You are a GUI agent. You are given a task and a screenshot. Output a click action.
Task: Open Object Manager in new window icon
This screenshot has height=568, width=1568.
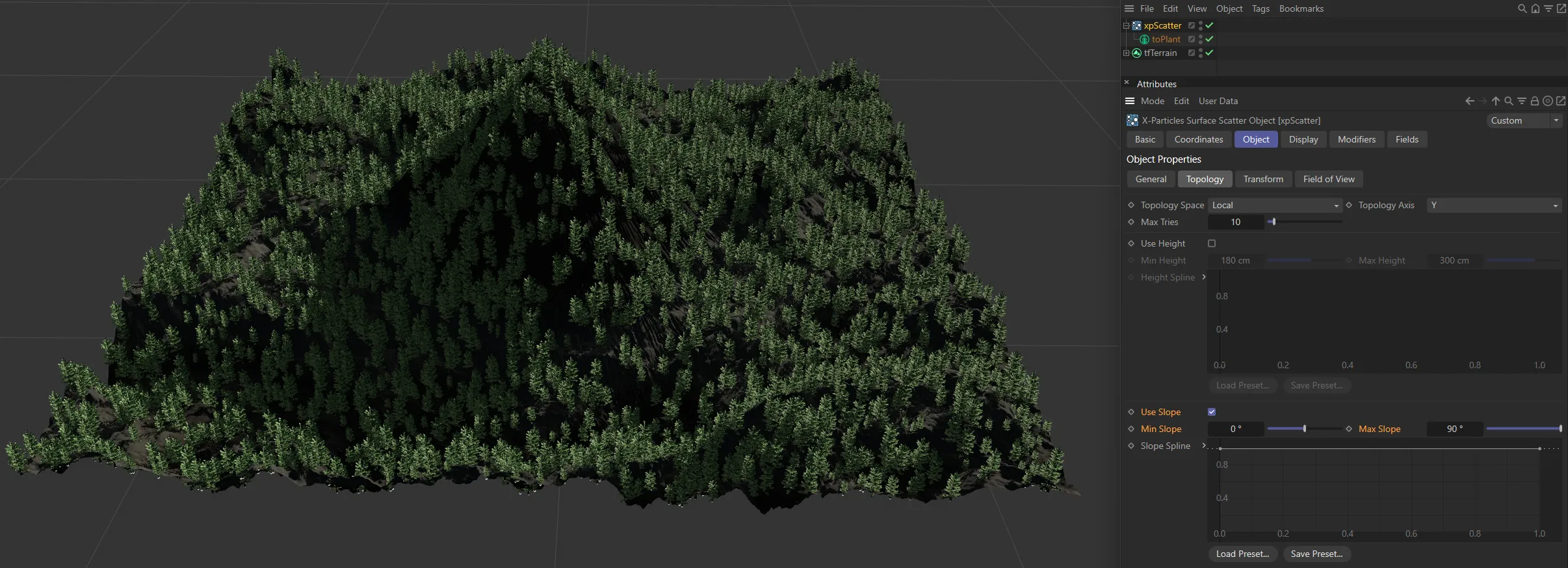1561,8
